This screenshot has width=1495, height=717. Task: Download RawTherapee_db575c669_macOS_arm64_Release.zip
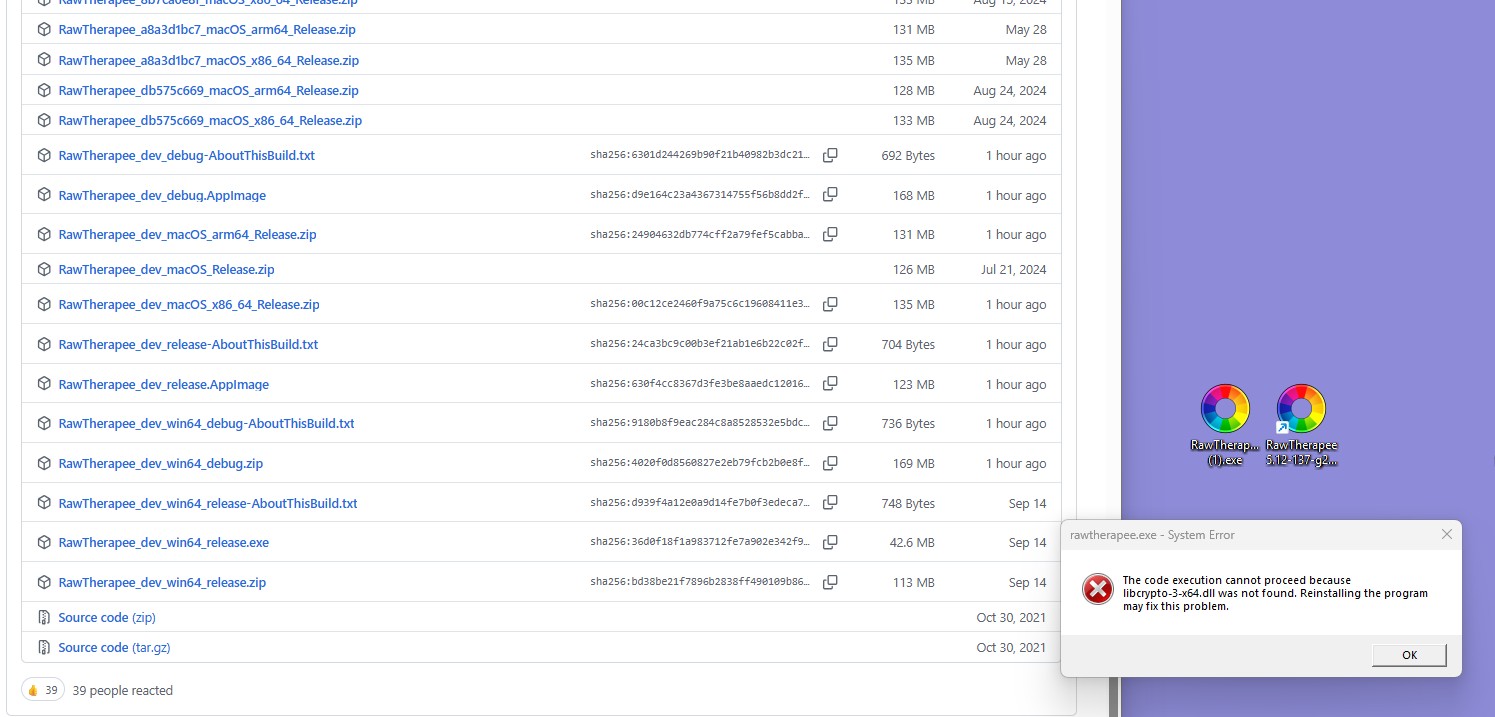click(x=209, y=91)
